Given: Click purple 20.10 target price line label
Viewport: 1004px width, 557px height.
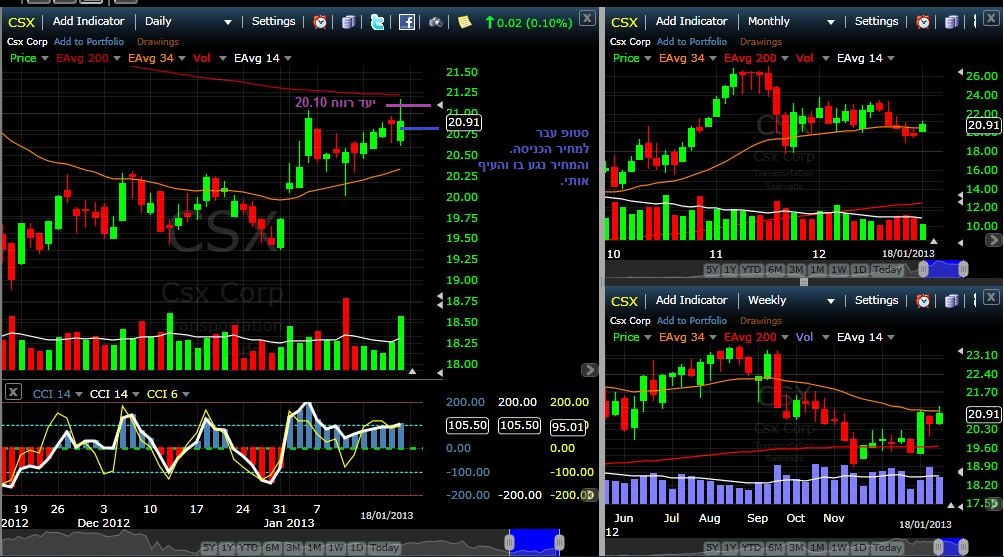Looking at the screenshot, I should [335, 102].
